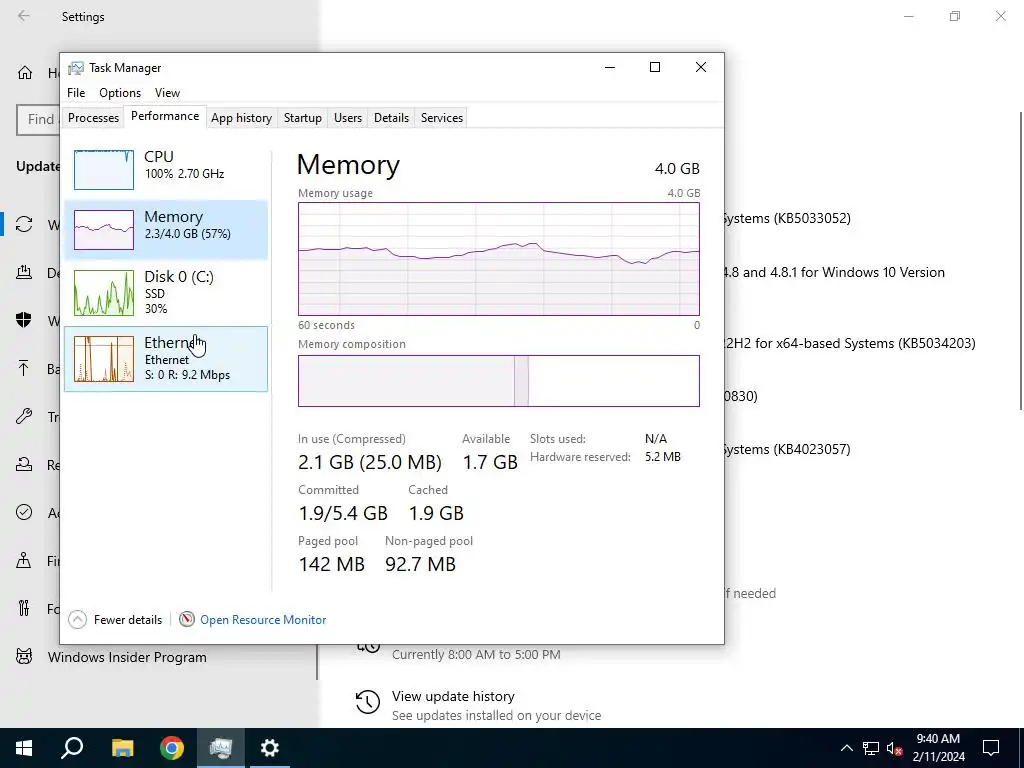Click the Windows Insider cat icon
The image size is (1024, 768).
(x=24, y=656)
